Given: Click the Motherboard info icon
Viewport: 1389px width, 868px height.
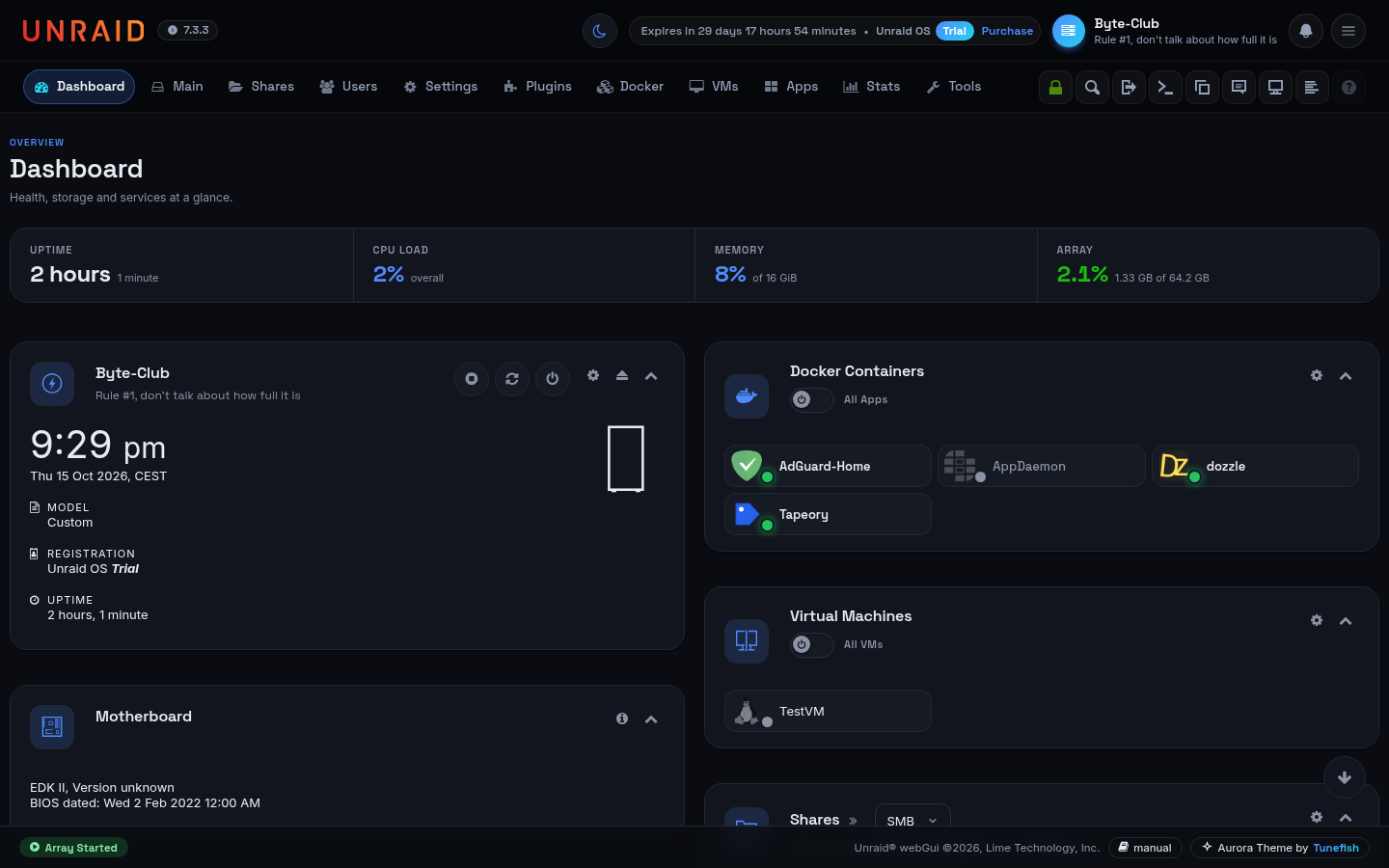Looking at the screenshot, I should pyautogui.click(x=622, y=719).
